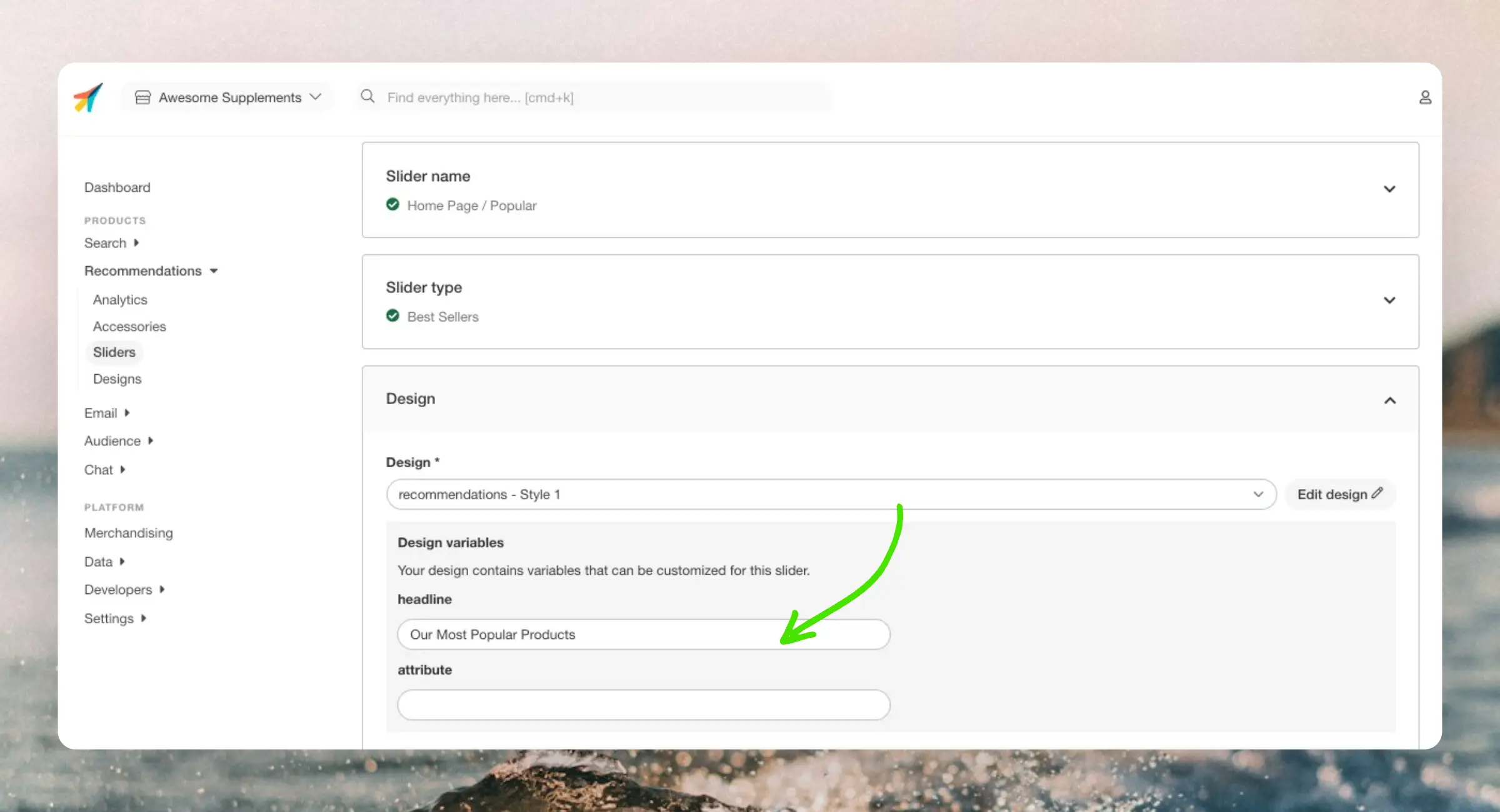
Task: Click green checkmark beside Home Page / Popular
Action: point(392,205)
